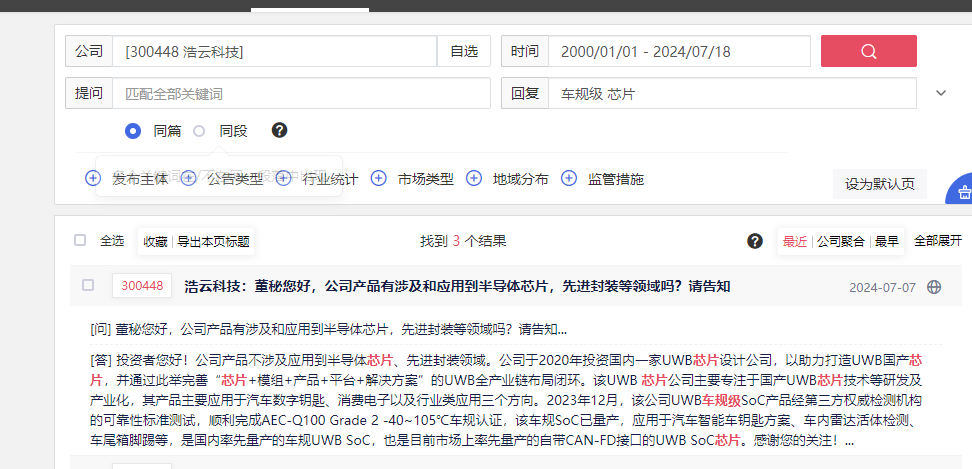Expand 发布主体 filter plus icon
Image resolution: width=972 pixels, height=469 pixels.
pyautogui.click(x=93, y=178)
